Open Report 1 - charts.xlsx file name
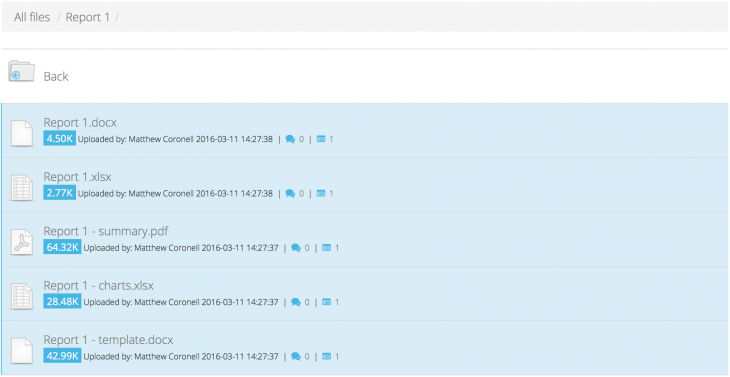Image resolution: width=730 pixels, height=377 pixels. (98, 286)
